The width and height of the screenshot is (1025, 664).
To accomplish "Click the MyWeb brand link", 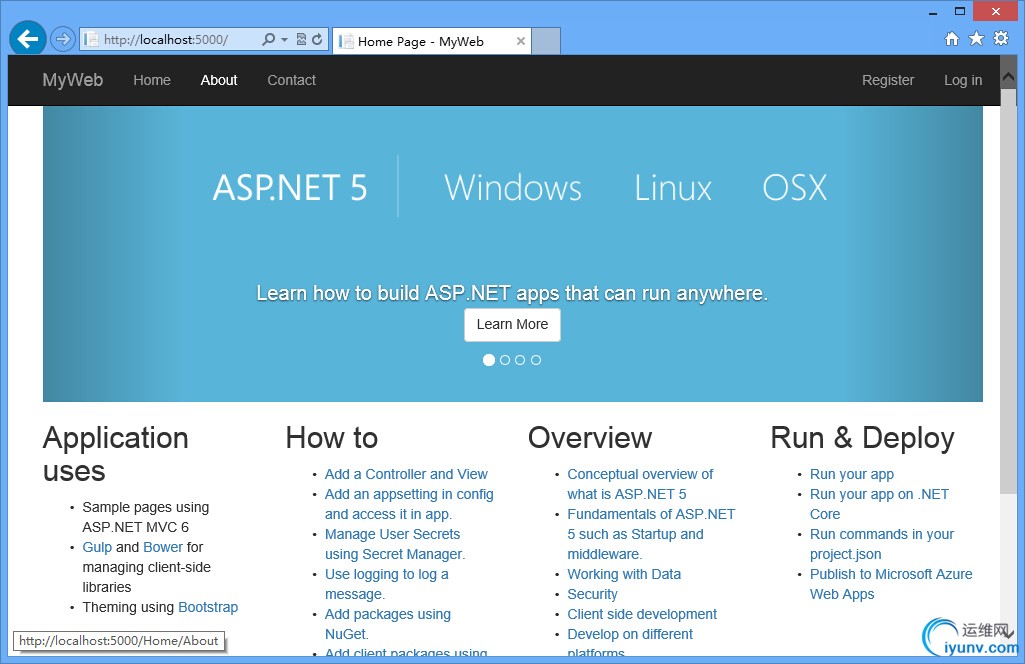I will (x=73, y=80).
